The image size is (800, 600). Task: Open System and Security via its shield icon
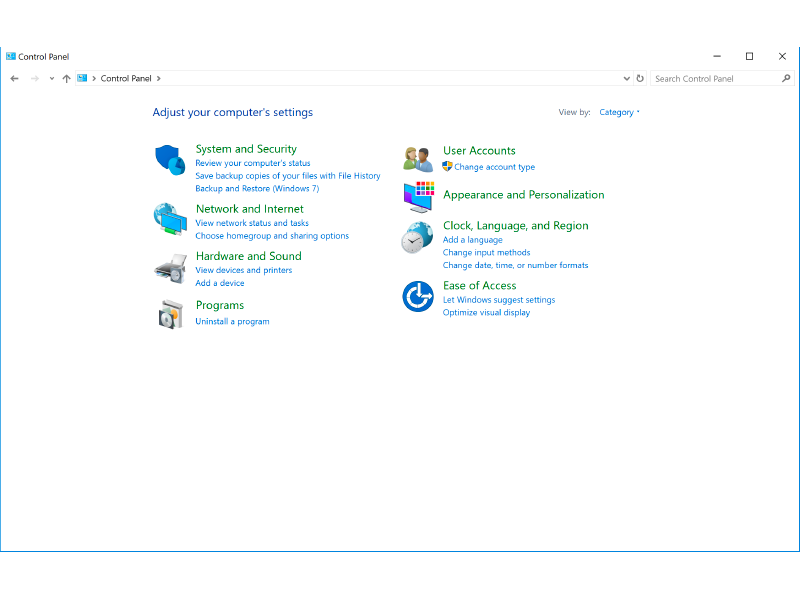(170, 160)
